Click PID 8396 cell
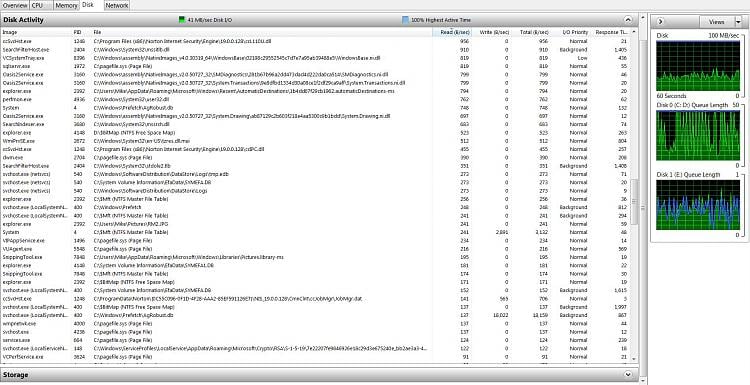 tap(79, 58)
